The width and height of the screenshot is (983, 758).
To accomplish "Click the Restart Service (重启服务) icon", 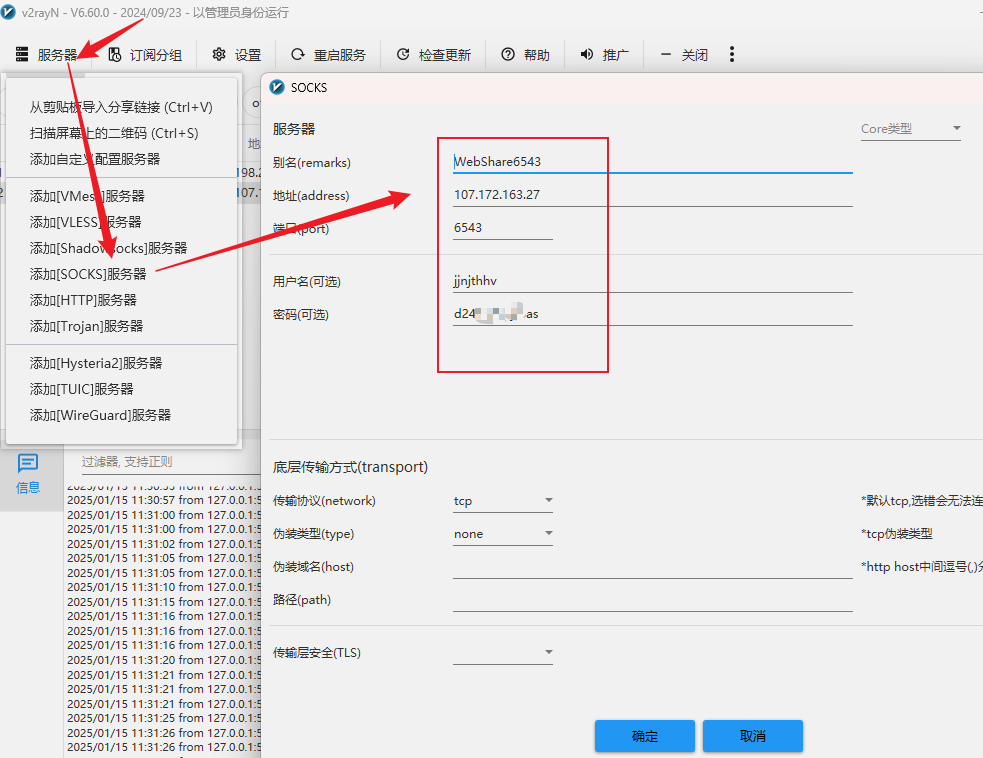I will coord(298,55).
